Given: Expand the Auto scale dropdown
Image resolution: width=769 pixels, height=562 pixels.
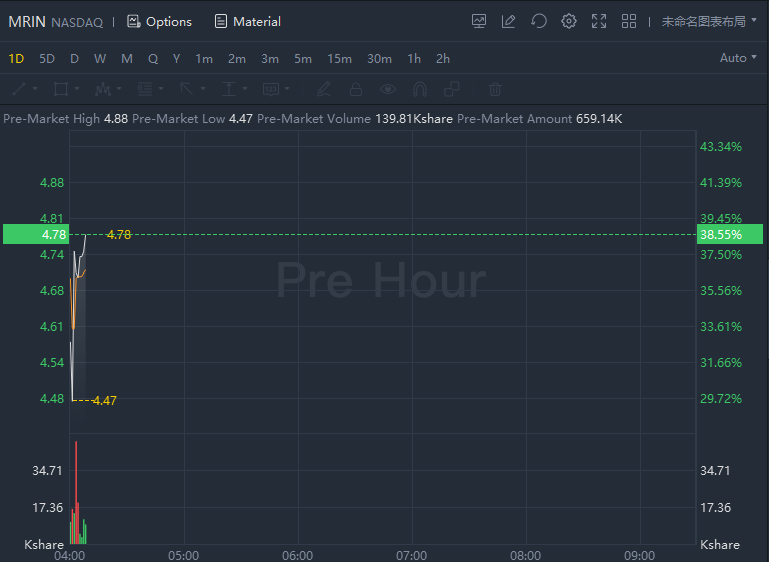Looking at the screenshot, I should click(x=738, y=58).
